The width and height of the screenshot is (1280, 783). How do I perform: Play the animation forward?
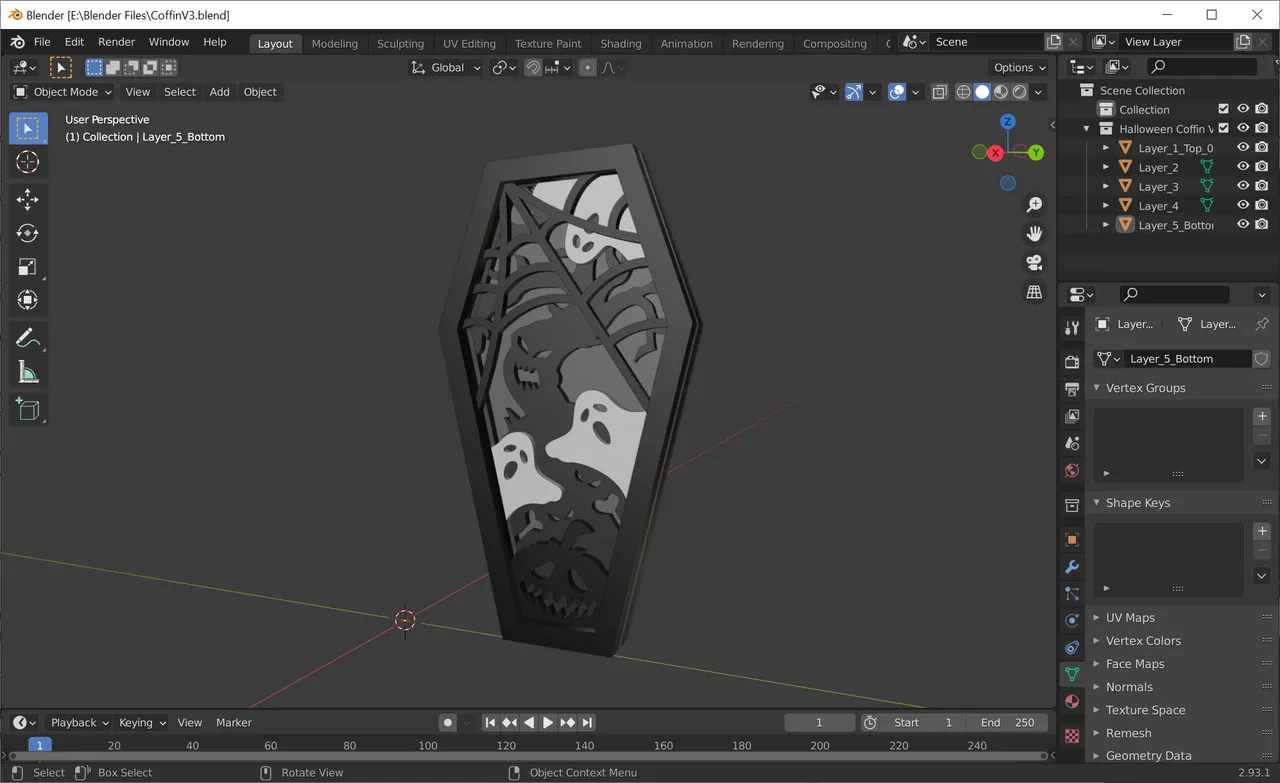pyautogui.click(x=548, y=722)
